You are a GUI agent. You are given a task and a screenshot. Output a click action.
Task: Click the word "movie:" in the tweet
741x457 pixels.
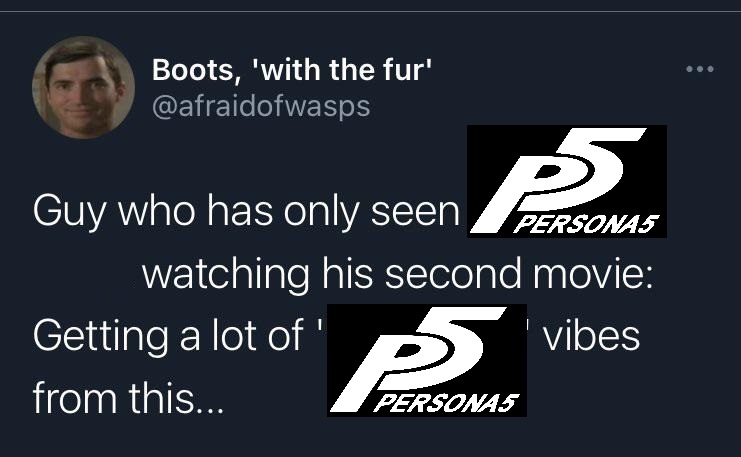[594, 273]
